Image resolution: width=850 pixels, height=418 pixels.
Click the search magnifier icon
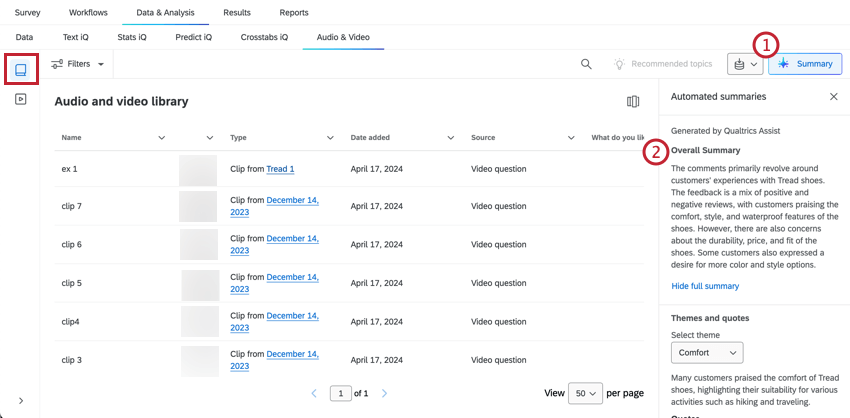(586, 64)
